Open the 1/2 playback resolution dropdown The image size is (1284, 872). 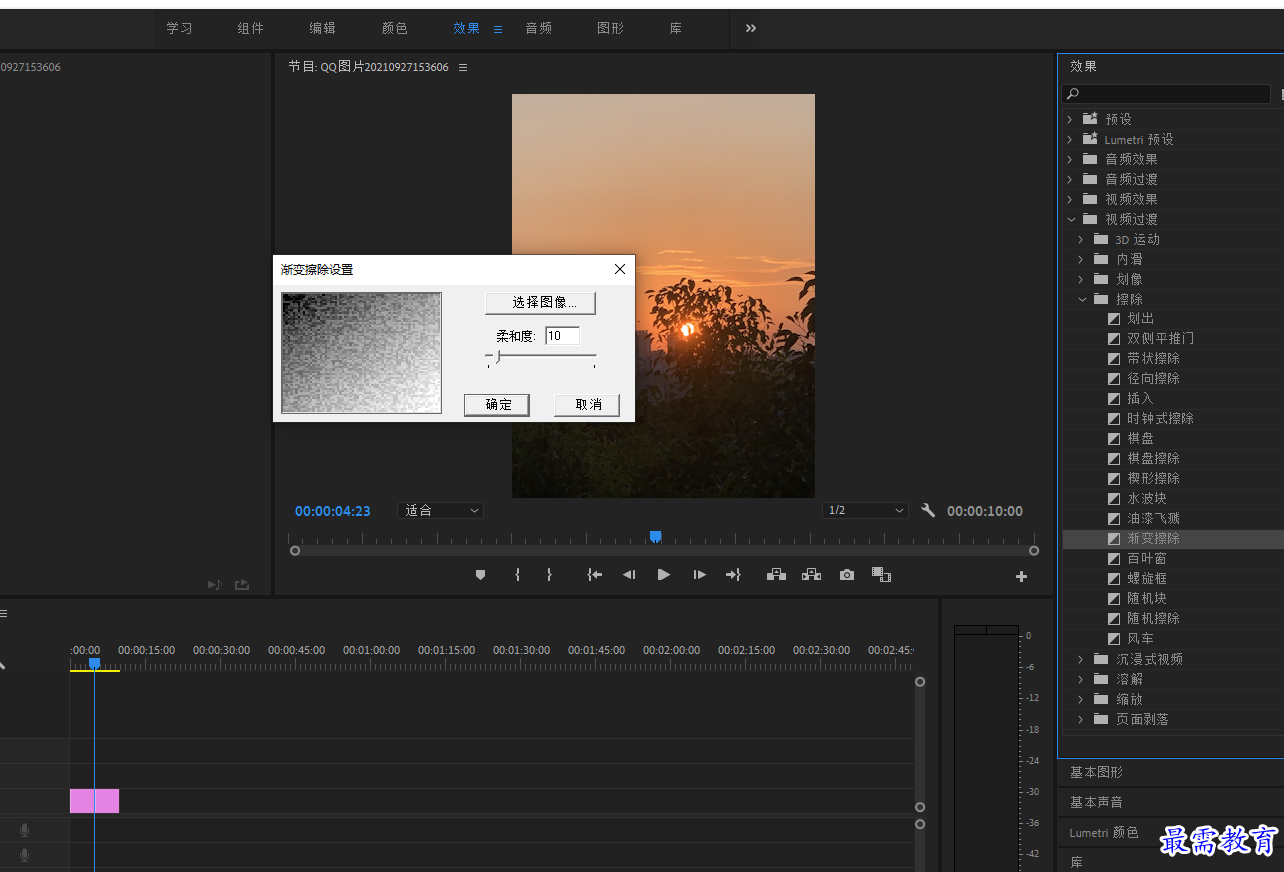pyautogui.click(x=865, y=510)
